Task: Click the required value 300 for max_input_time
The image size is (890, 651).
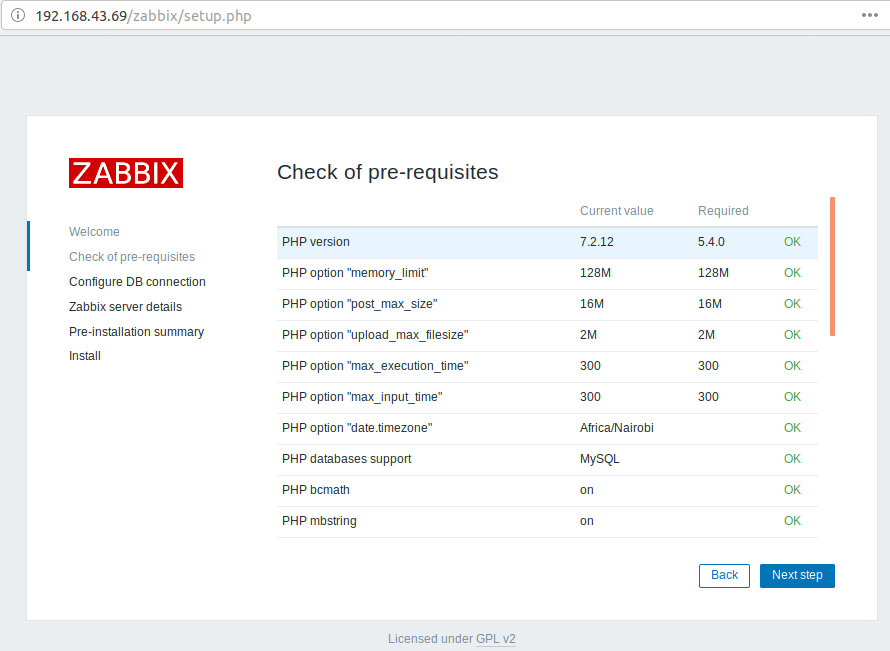Action: click(708, 397)
